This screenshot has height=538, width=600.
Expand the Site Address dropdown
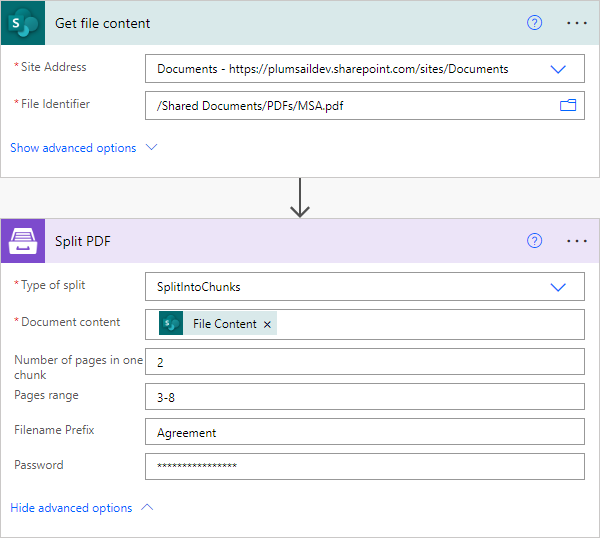(x=558, y=69)
